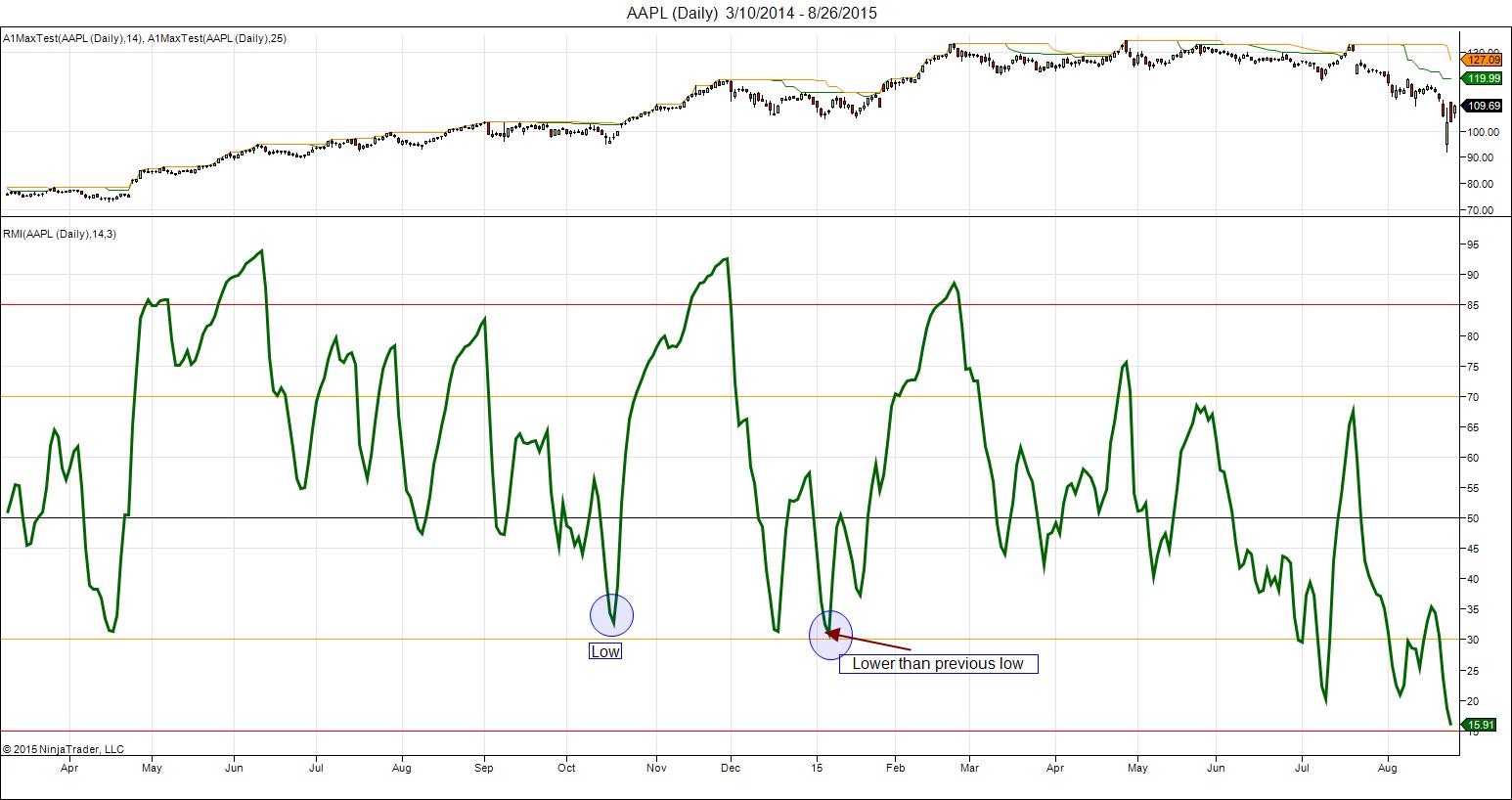Click the Dec label on the time axis
The height and width of the screenshot is (800, 1512).
(x=731, y=769)
